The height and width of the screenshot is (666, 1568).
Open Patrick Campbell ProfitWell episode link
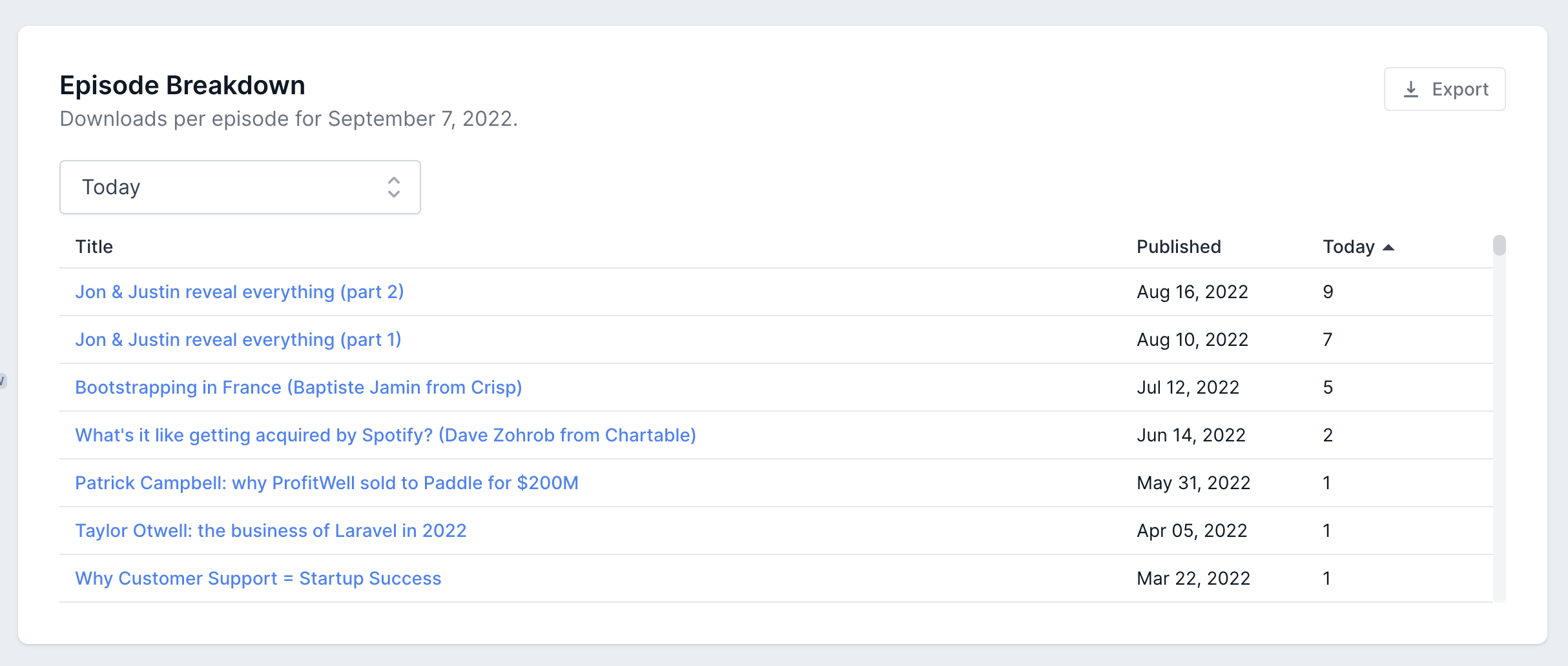[x=326, y=483]
